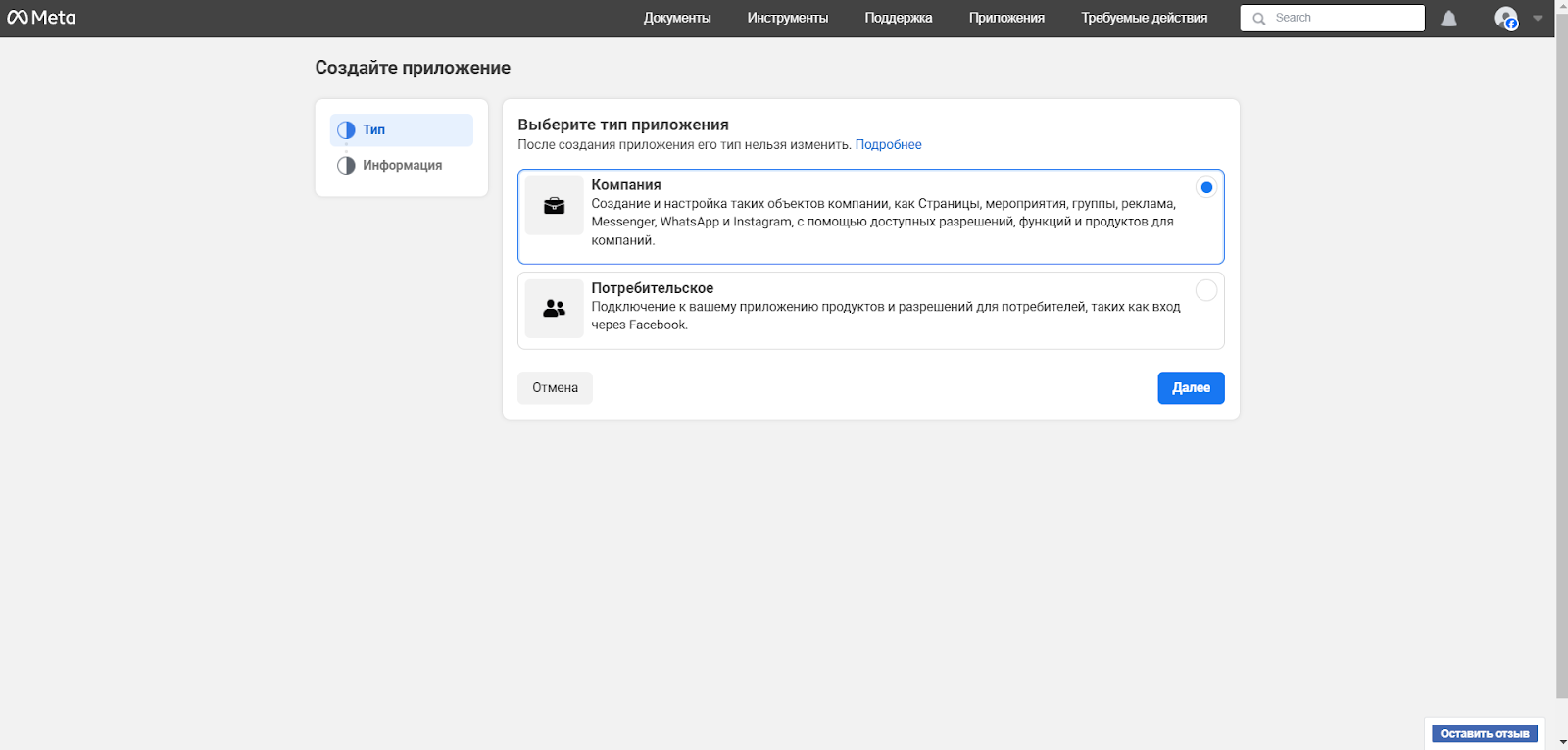1568x750 pixels.
Task: Open the Инструменты menu
Action: click(x=788, y=18)
